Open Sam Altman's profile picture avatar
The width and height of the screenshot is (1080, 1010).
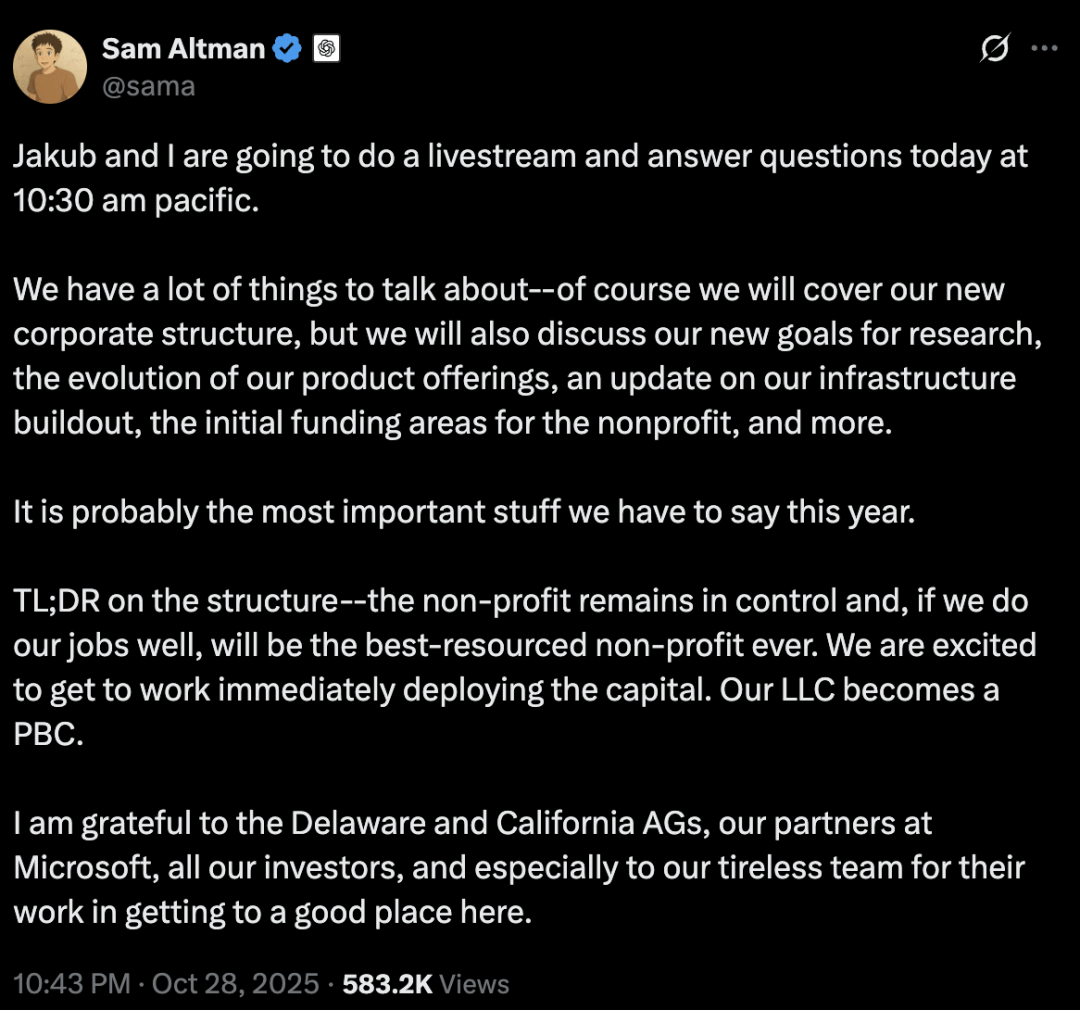click(50, 66)
